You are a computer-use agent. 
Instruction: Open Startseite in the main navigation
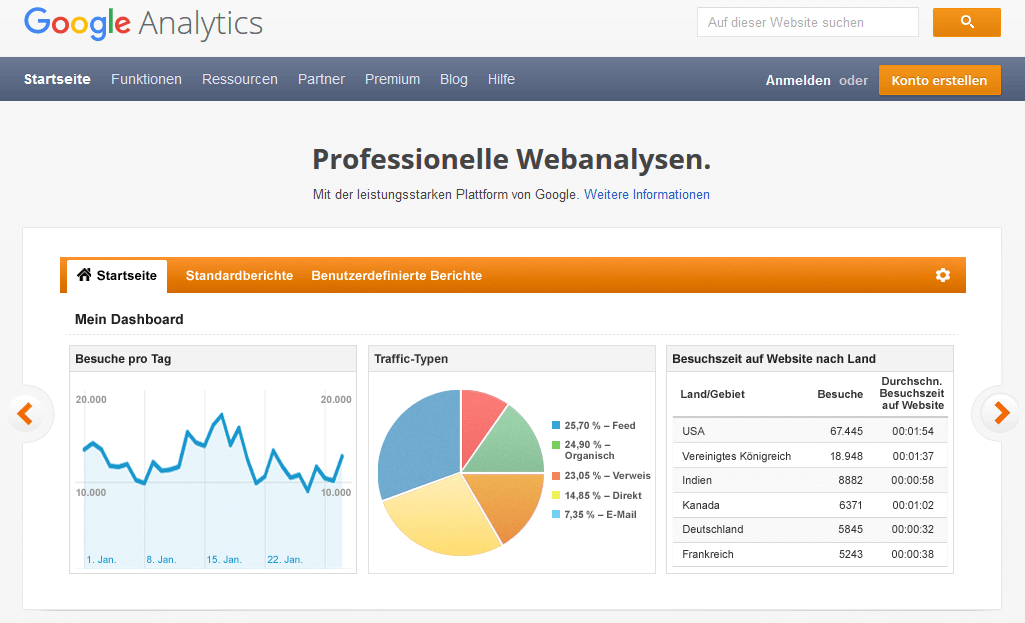pyautogui.click(x=58, y=79)
